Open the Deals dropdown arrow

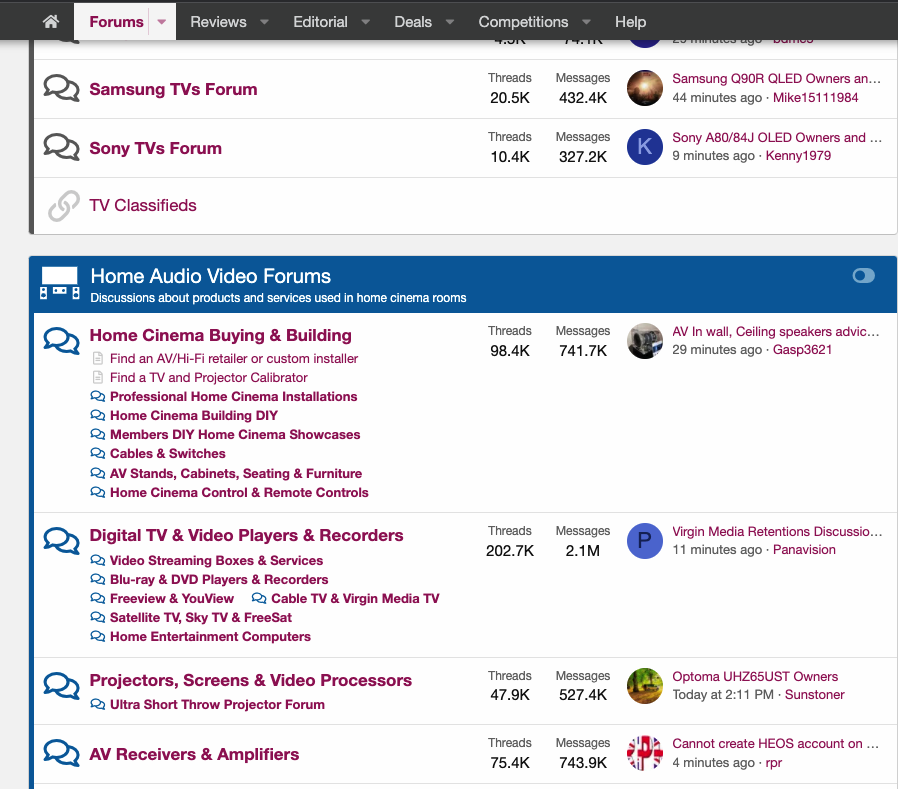[450, 22]
